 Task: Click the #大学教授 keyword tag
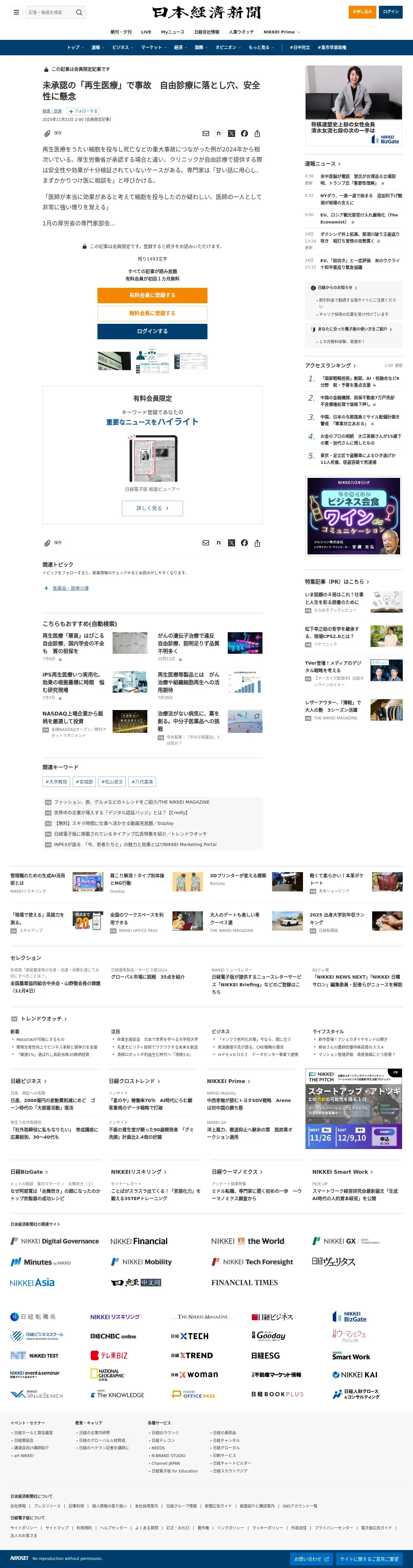point(56,781)
